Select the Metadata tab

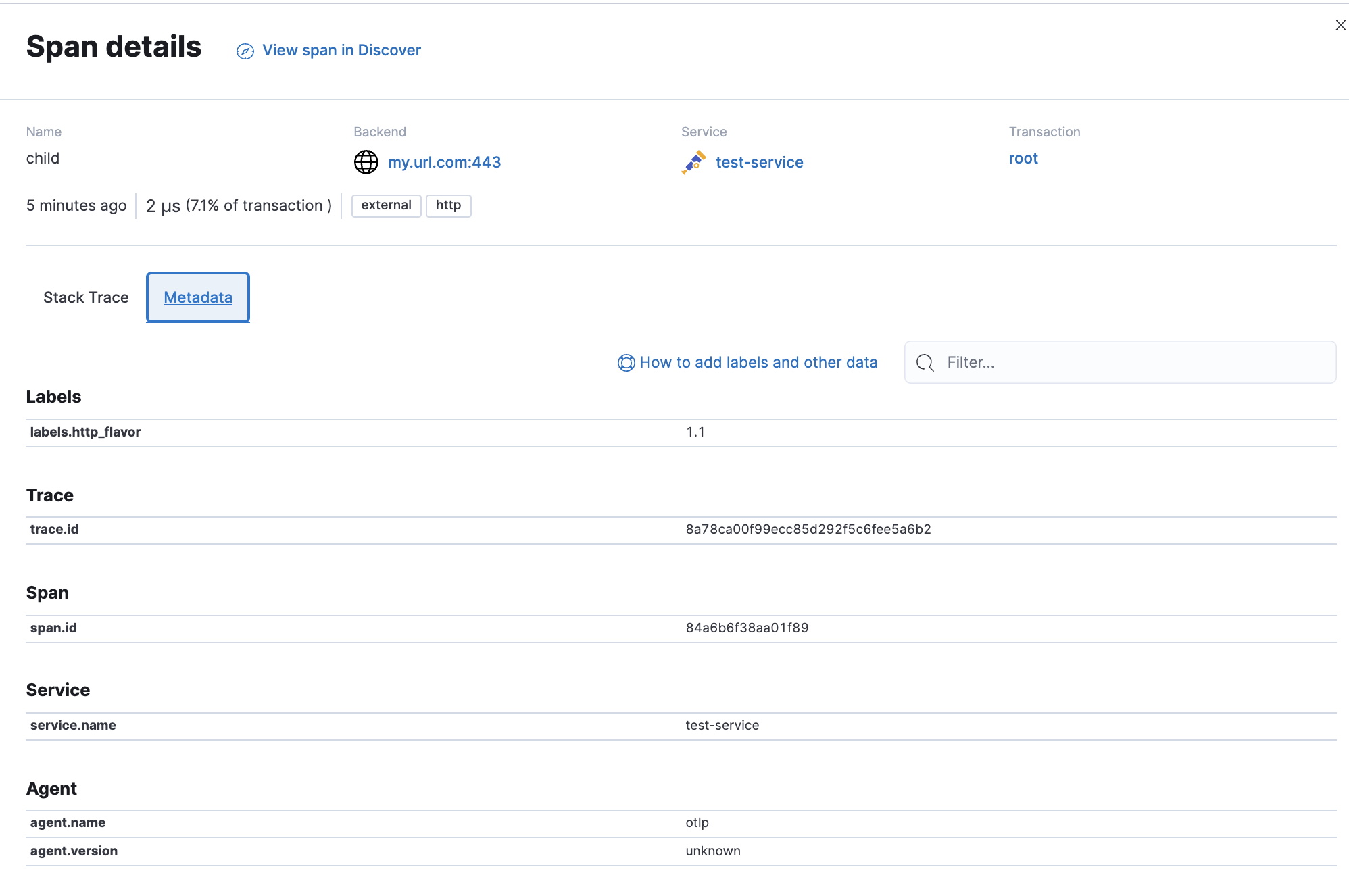coord(198,298)
